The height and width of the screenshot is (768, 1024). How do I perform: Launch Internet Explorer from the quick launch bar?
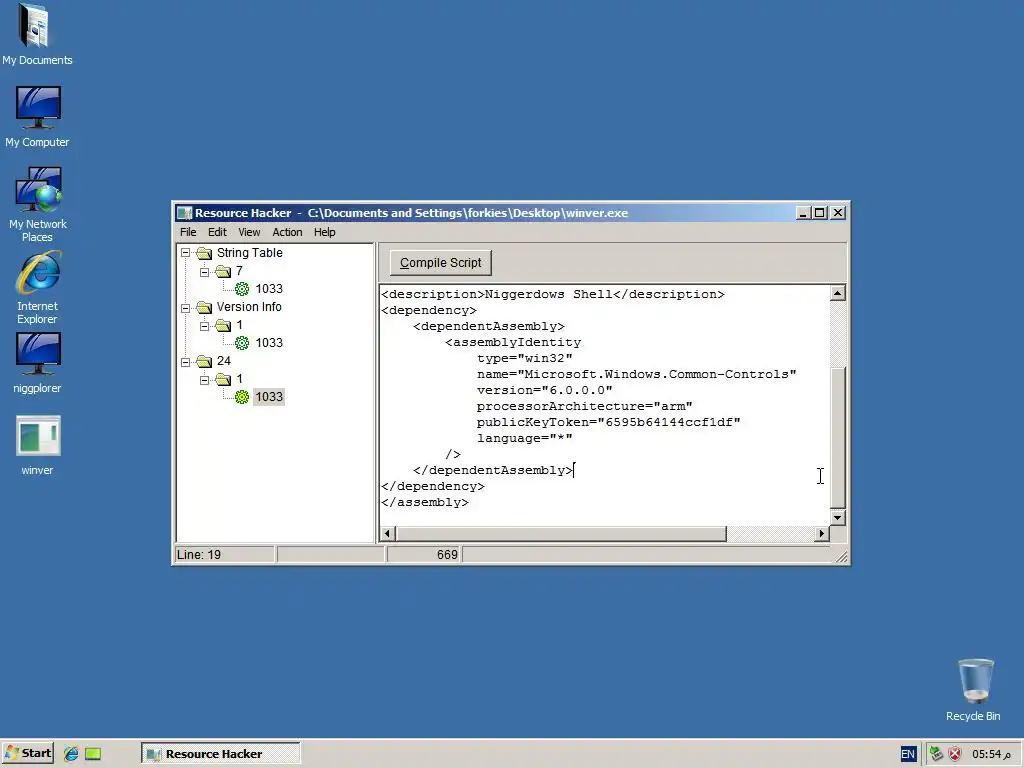71,754
